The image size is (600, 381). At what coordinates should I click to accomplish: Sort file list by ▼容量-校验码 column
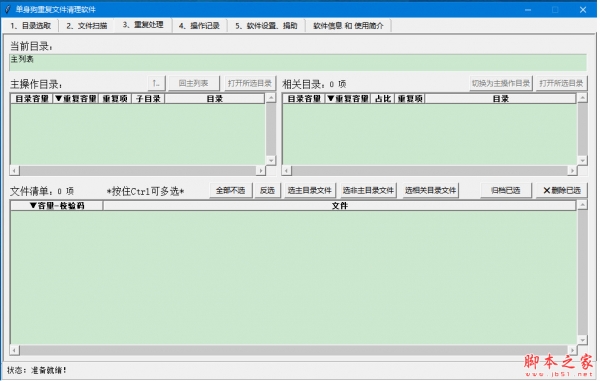pyautogui.click(x=57, y=206)
